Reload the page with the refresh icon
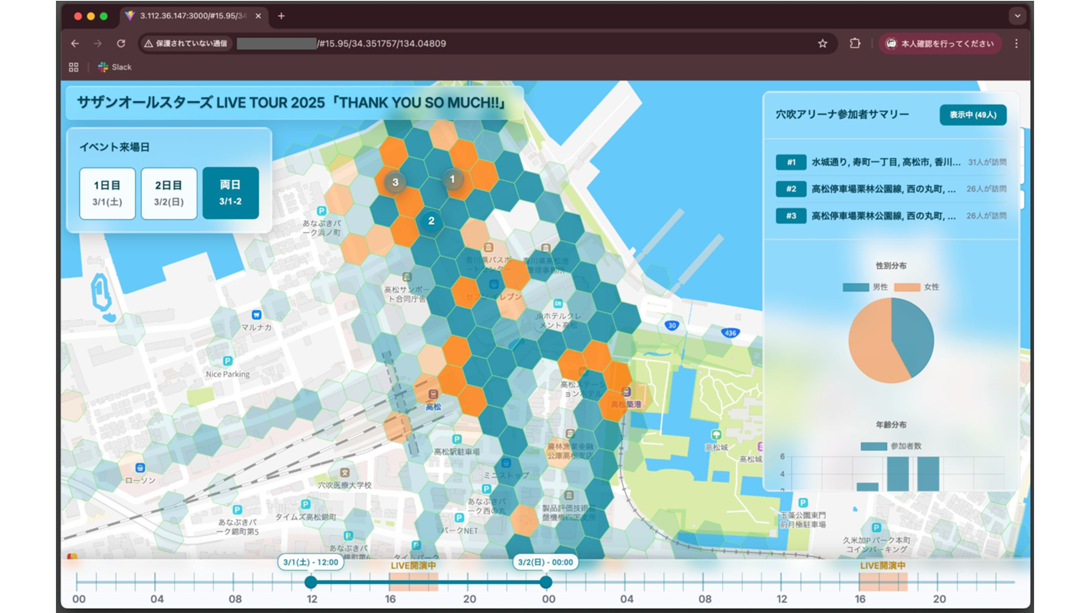Image resolution: width=1090 pixels, height=613 pixels. pyautogui.click(x=121, y=44)
